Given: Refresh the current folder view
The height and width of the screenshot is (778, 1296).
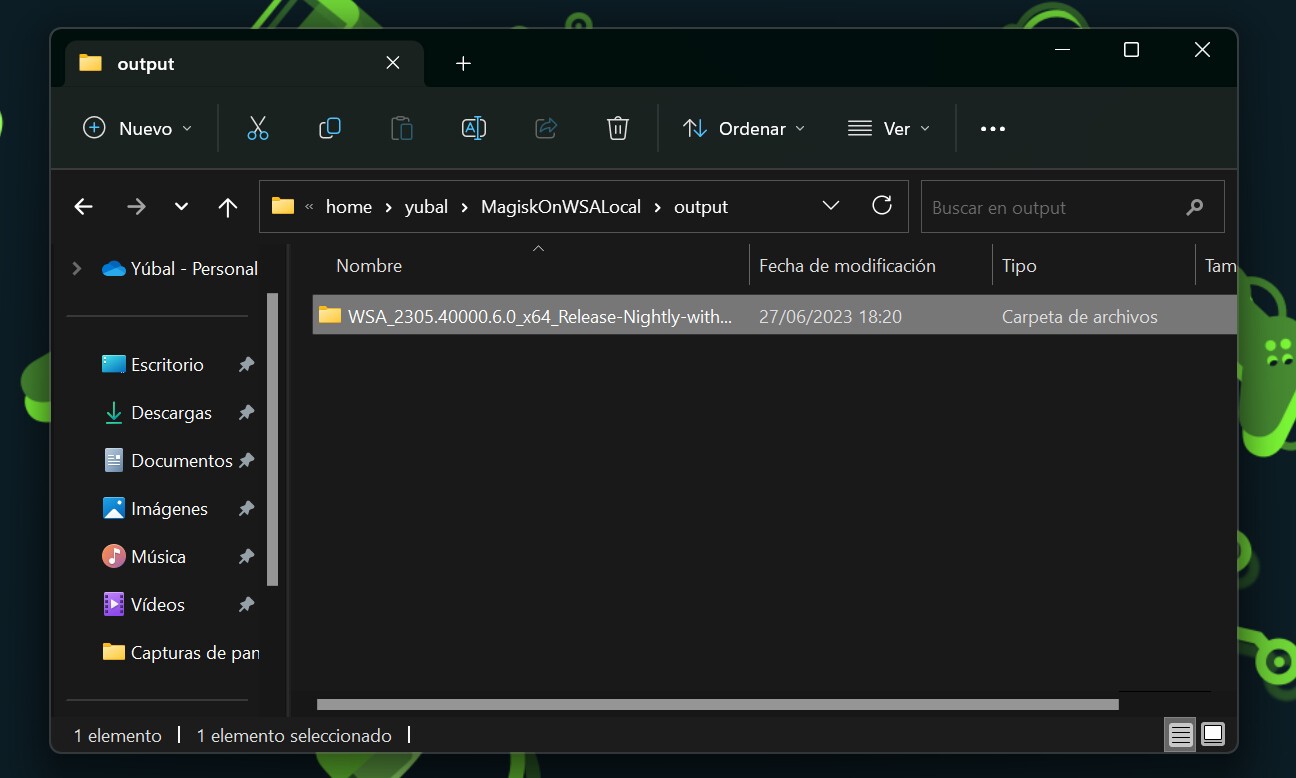Looking at the screenshot, I should (882, 206).
